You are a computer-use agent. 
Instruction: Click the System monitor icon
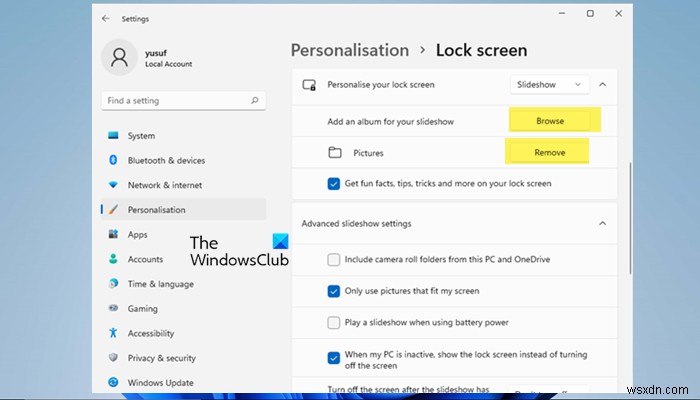coord(113,135)
